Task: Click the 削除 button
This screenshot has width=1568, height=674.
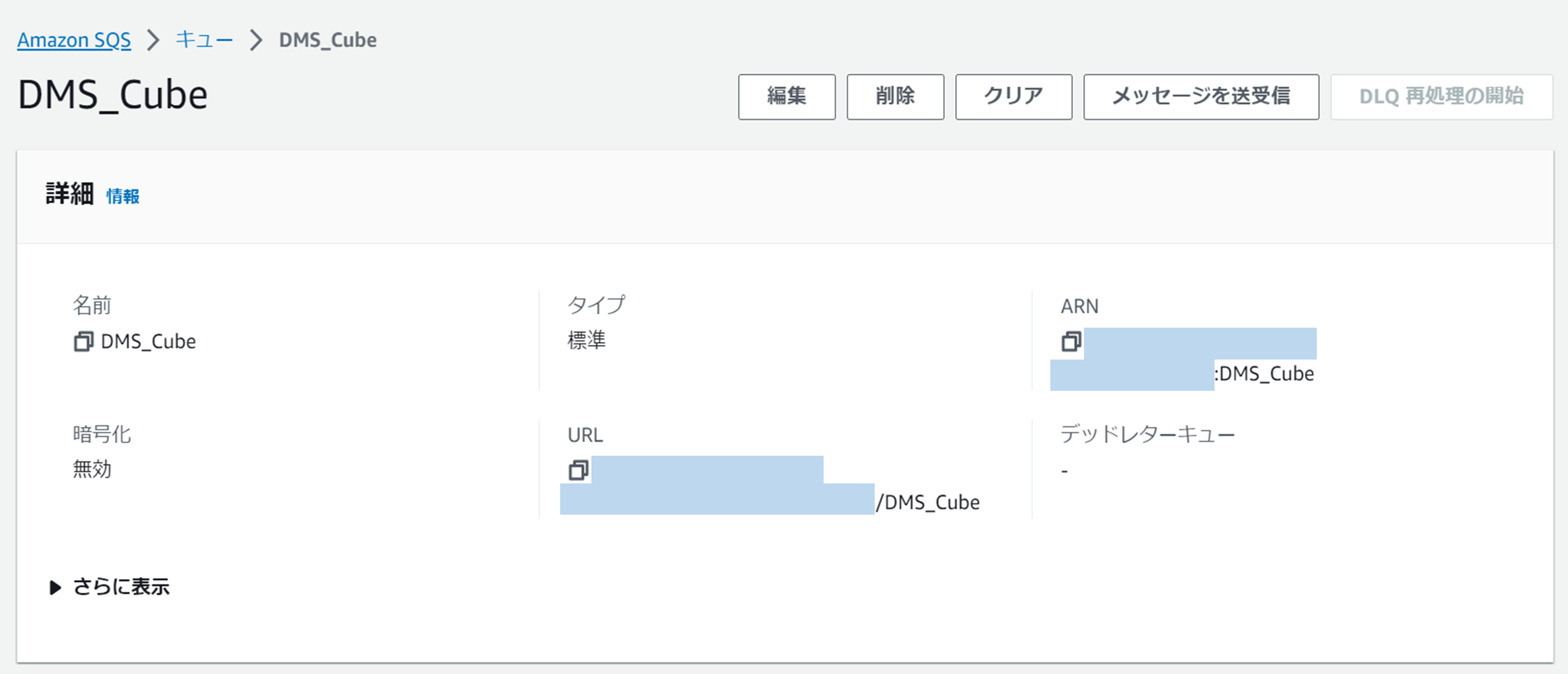Action: pyautogui.click(x=895, y=97)
